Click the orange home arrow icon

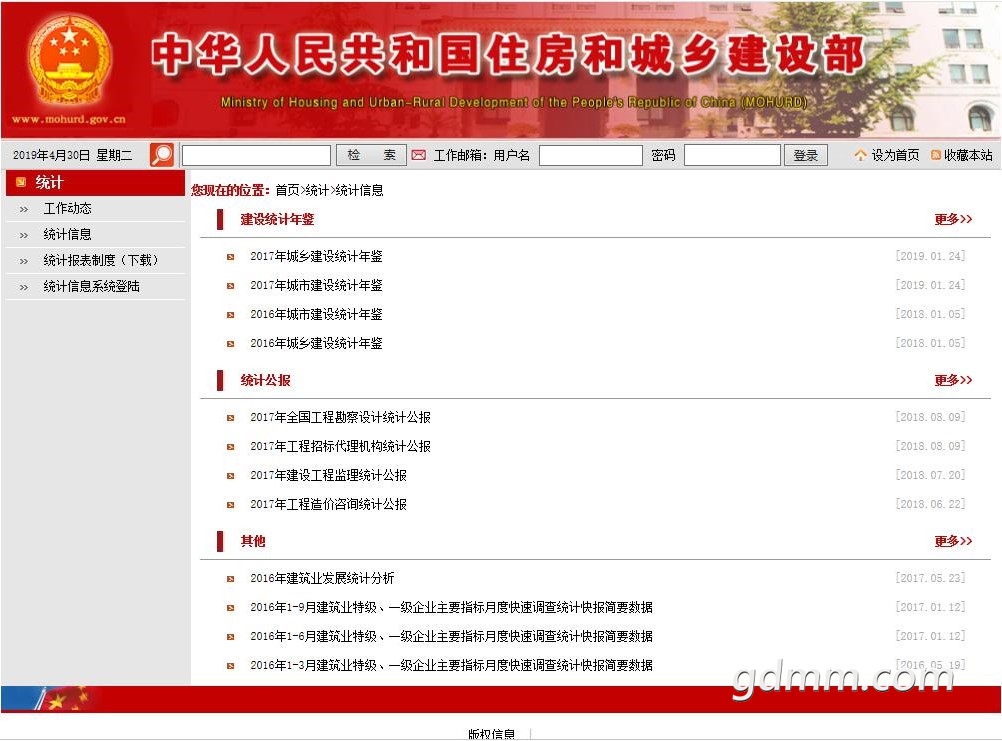pyautogui.click(x=860, y=155)
